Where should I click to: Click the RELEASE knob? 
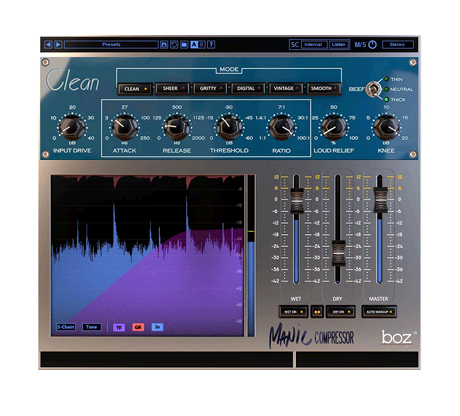coord(177,127)
